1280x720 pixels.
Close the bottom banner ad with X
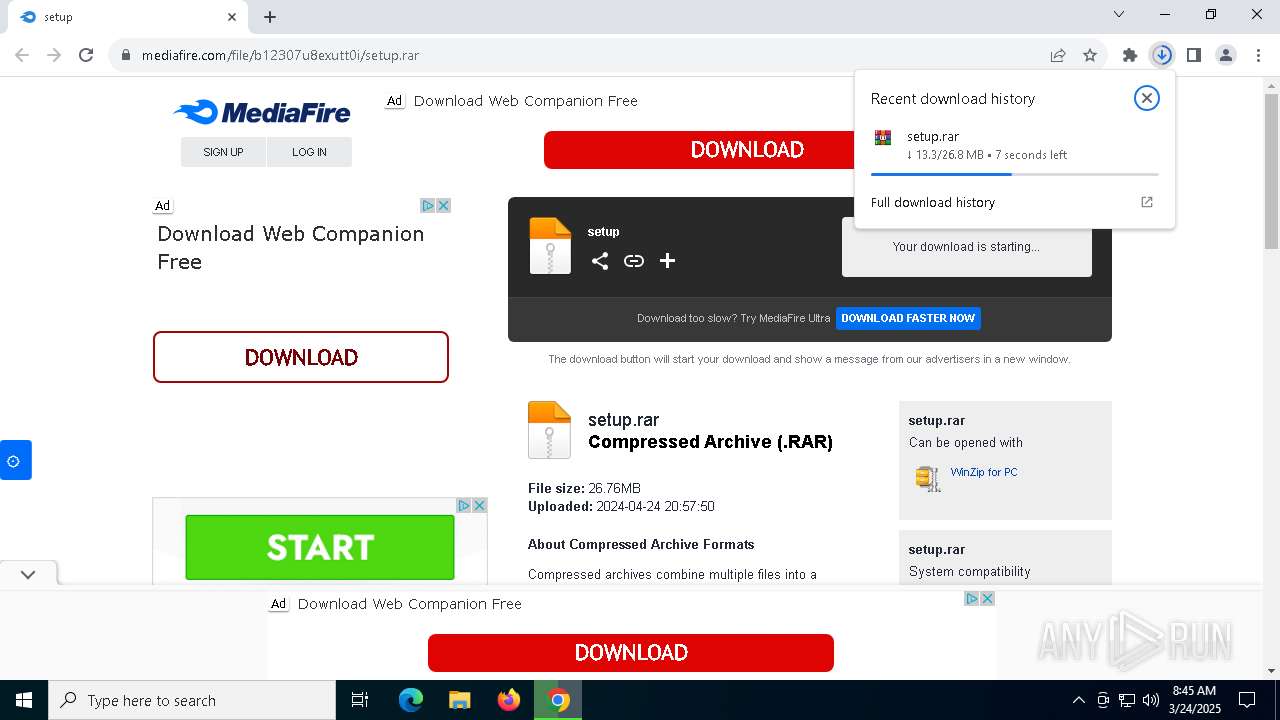coord(988,598)
